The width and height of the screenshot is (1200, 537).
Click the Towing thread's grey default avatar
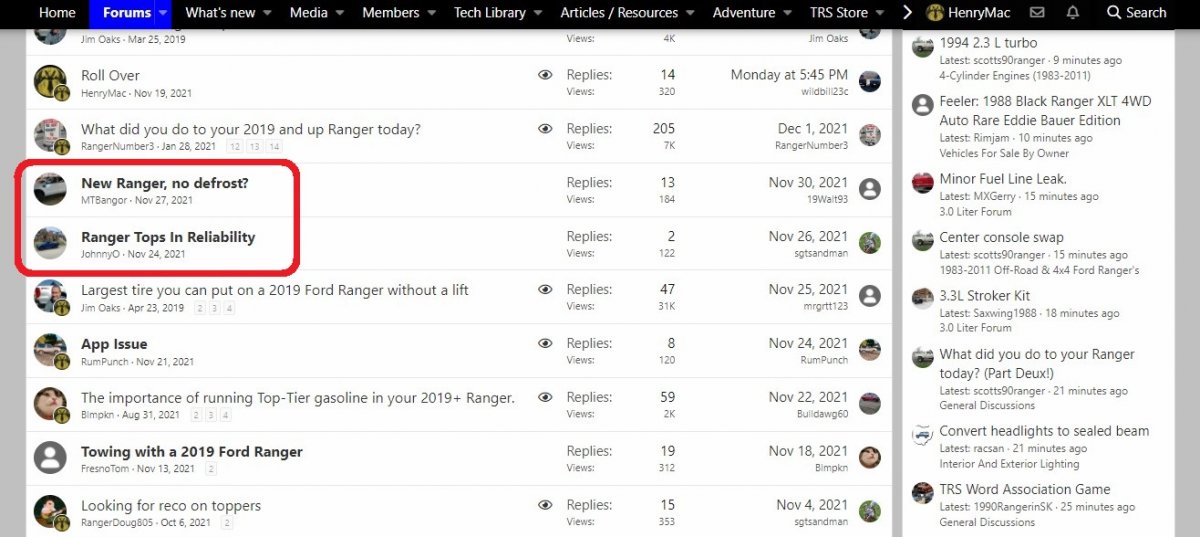pos(50,458)
